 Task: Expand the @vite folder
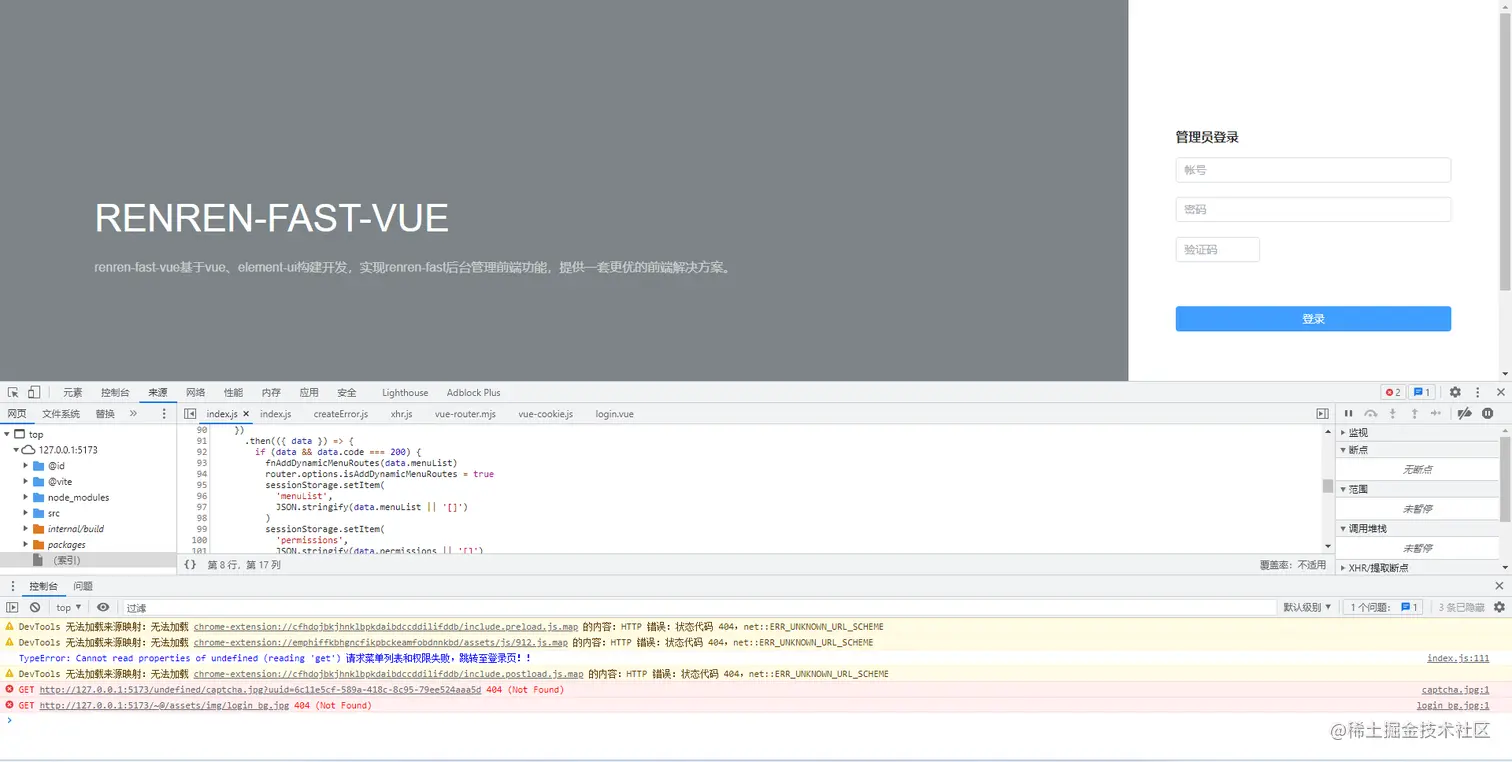26,482
